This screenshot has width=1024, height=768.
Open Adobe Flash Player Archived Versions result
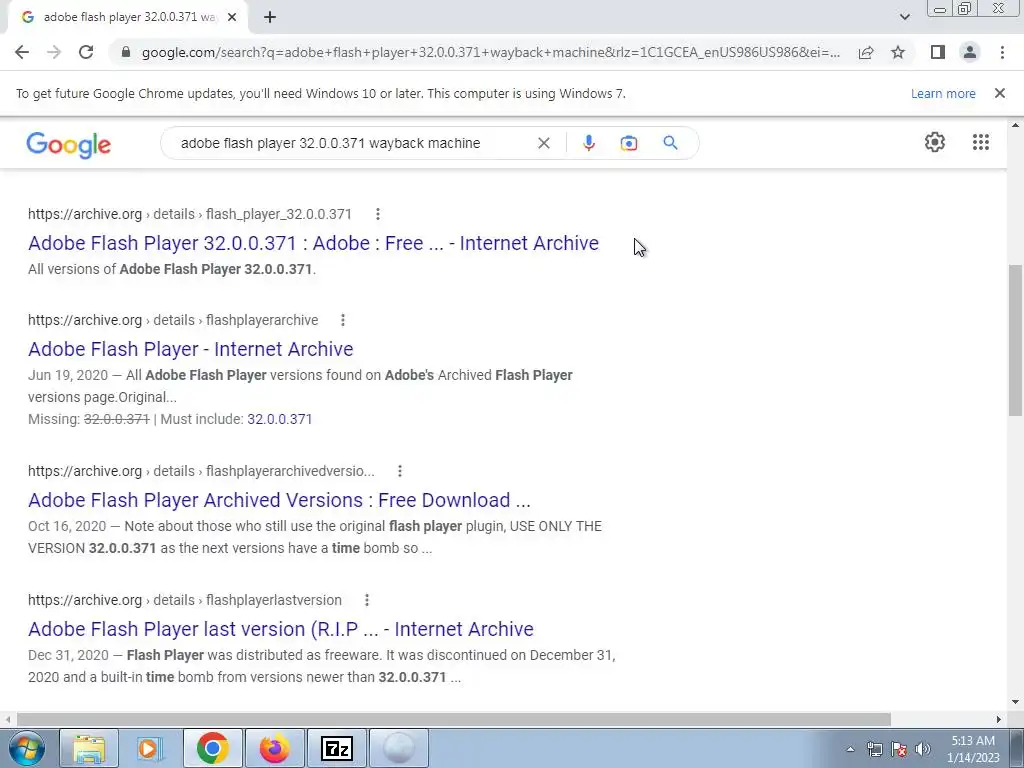coord(280,500)
